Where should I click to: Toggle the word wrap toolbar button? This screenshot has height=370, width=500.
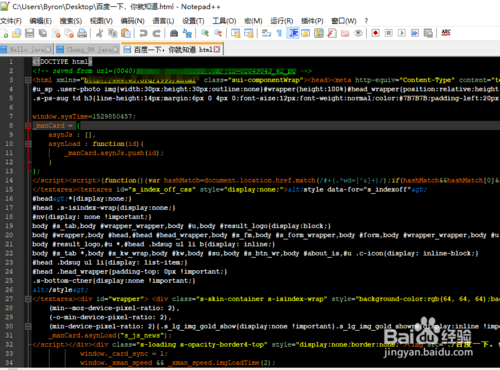pos(266,33)
